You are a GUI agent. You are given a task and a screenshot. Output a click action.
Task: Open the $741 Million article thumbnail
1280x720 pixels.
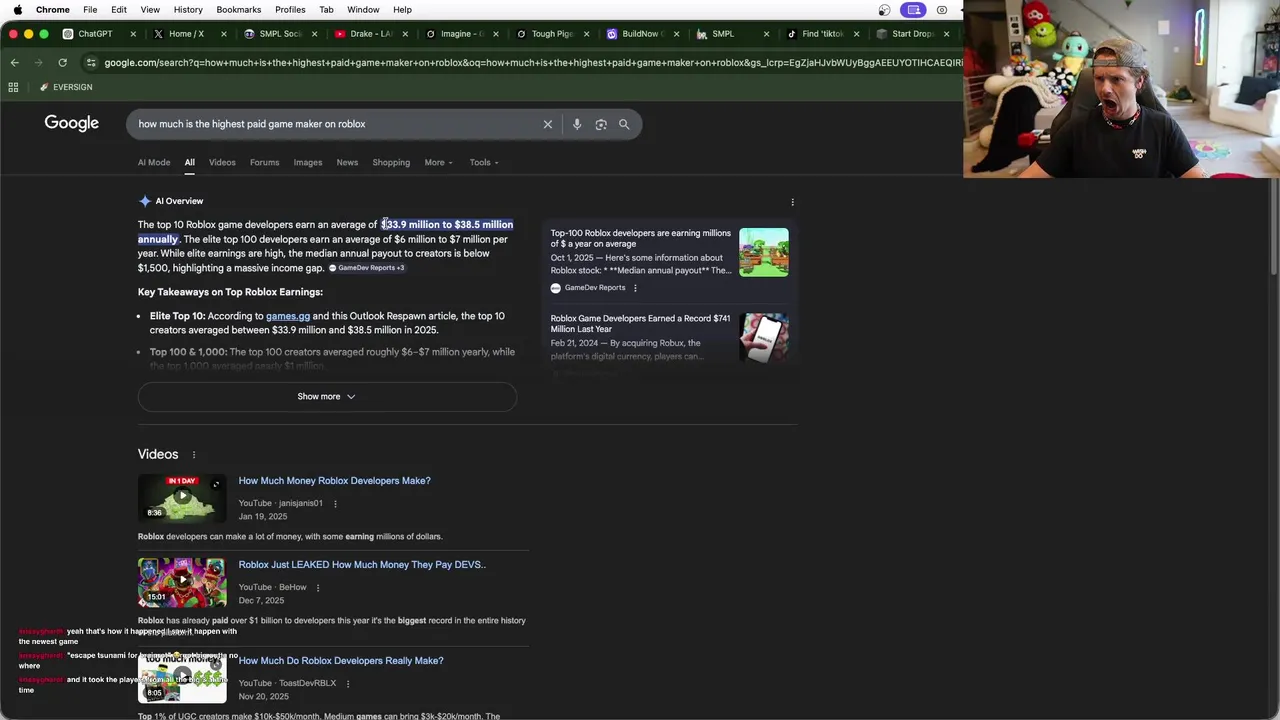pyautogui.click(x=764, y=338)
